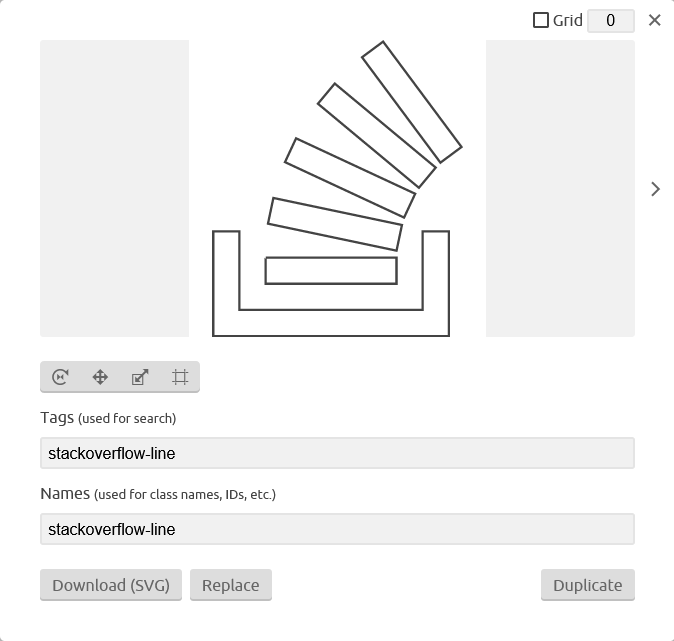Click the Tags (used for search) label
The height and width of the screenshot is (641, 674).
click(108, 418)
